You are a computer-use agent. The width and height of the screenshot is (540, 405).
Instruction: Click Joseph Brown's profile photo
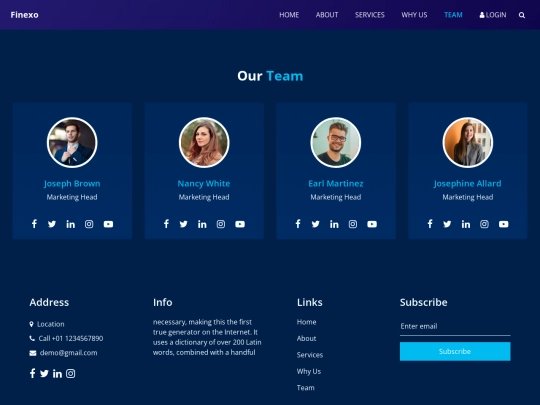72,143
